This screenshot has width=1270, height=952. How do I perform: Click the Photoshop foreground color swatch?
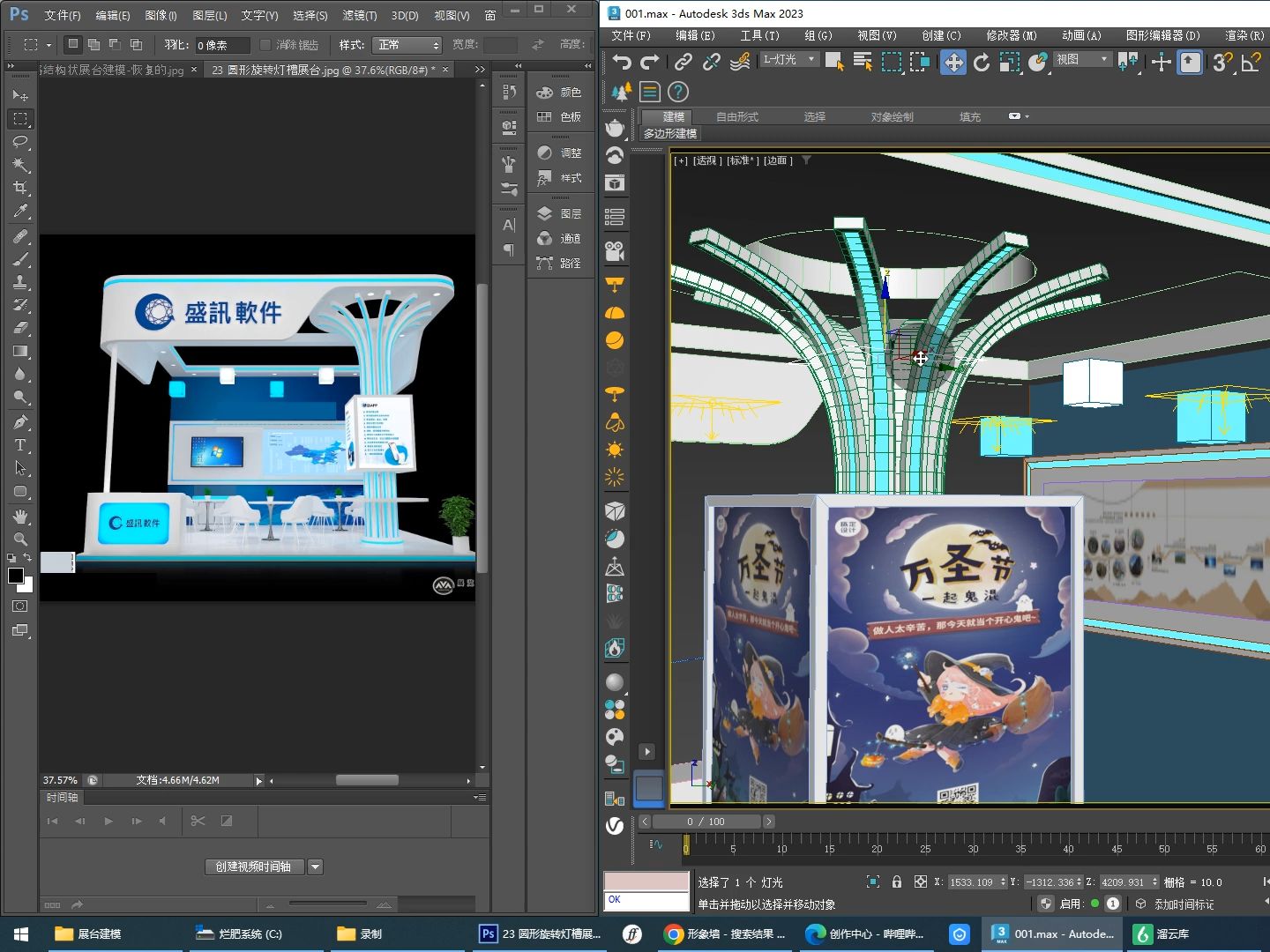[x=15, y=576]
